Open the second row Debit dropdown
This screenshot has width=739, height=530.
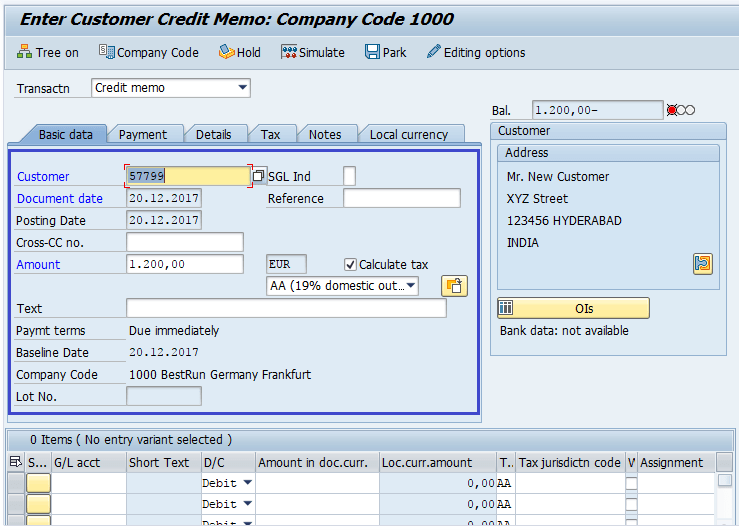(247, 504)
